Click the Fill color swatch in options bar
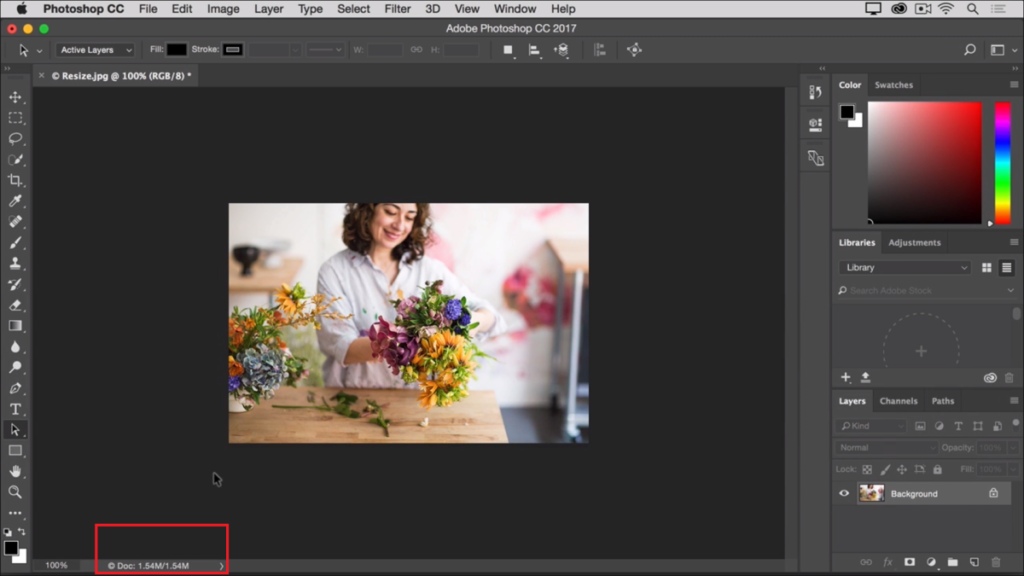 (x=177, y=49)
